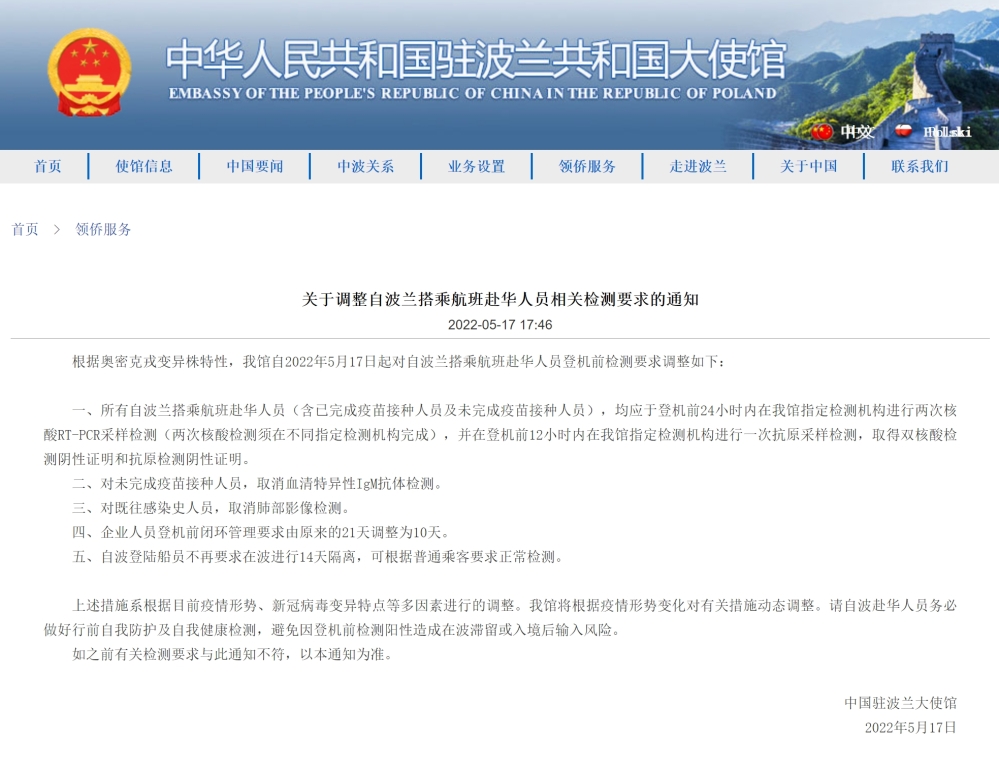
Task: Click the 首页 breadcrumb link
Action: (25, 229)
